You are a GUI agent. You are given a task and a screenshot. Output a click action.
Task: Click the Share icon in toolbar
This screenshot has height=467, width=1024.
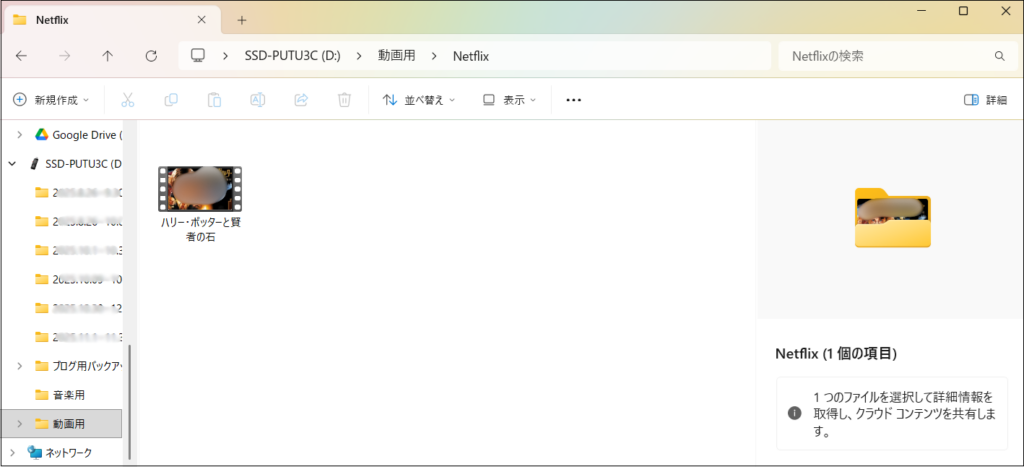(301, 100)
